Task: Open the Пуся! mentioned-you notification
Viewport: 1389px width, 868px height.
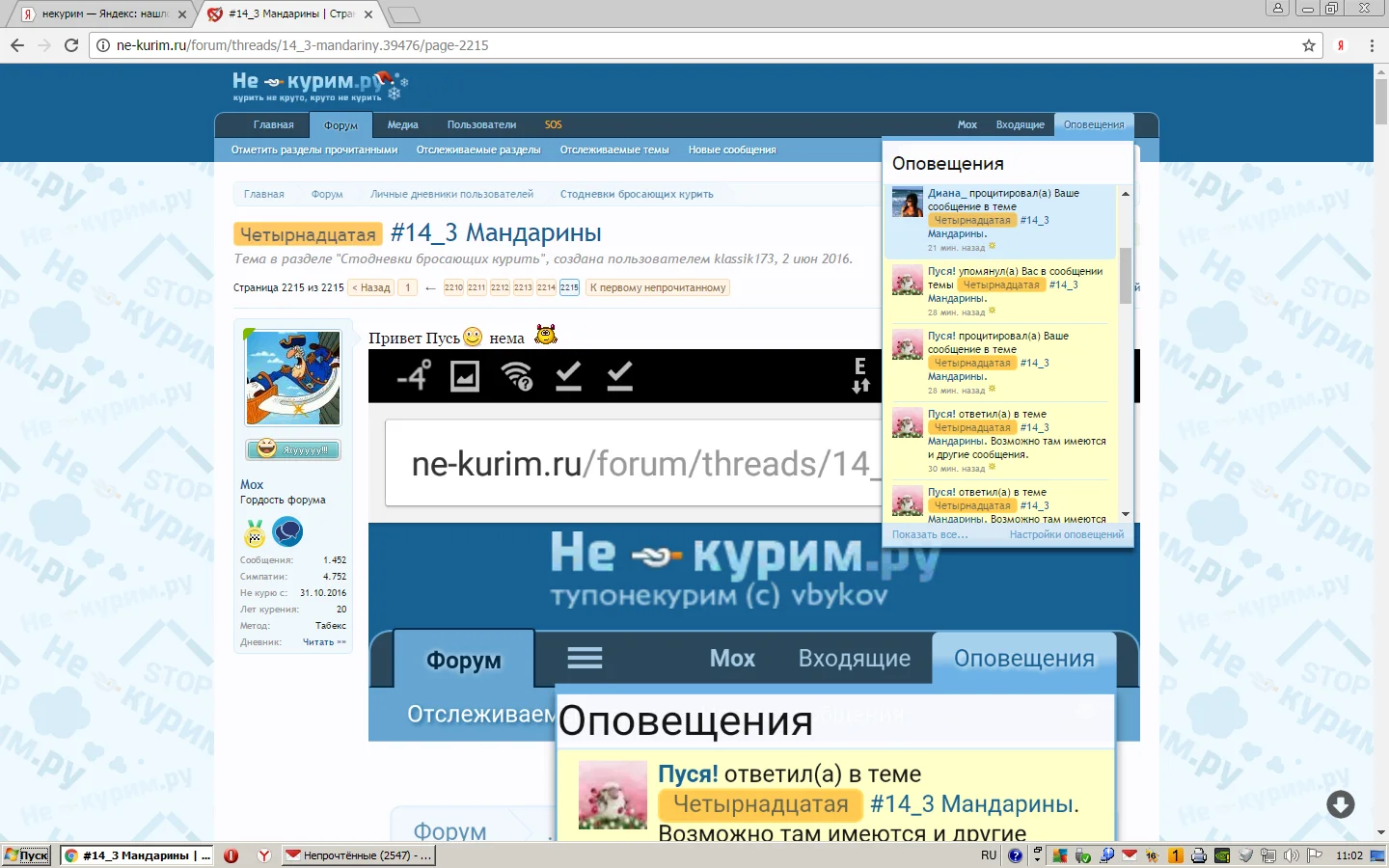Action: pyautogui.click(x=1000, y=292)
